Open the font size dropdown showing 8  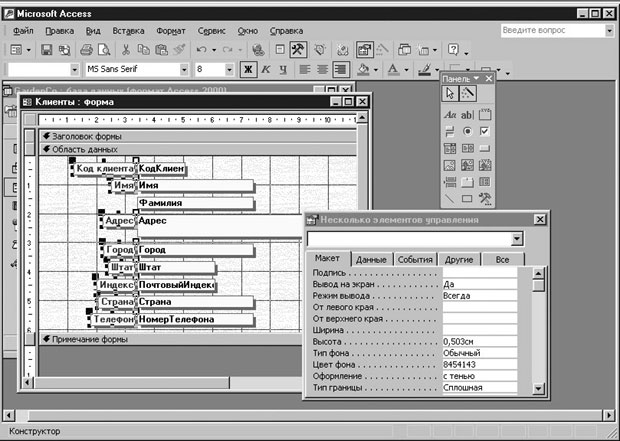pos(229,70)
